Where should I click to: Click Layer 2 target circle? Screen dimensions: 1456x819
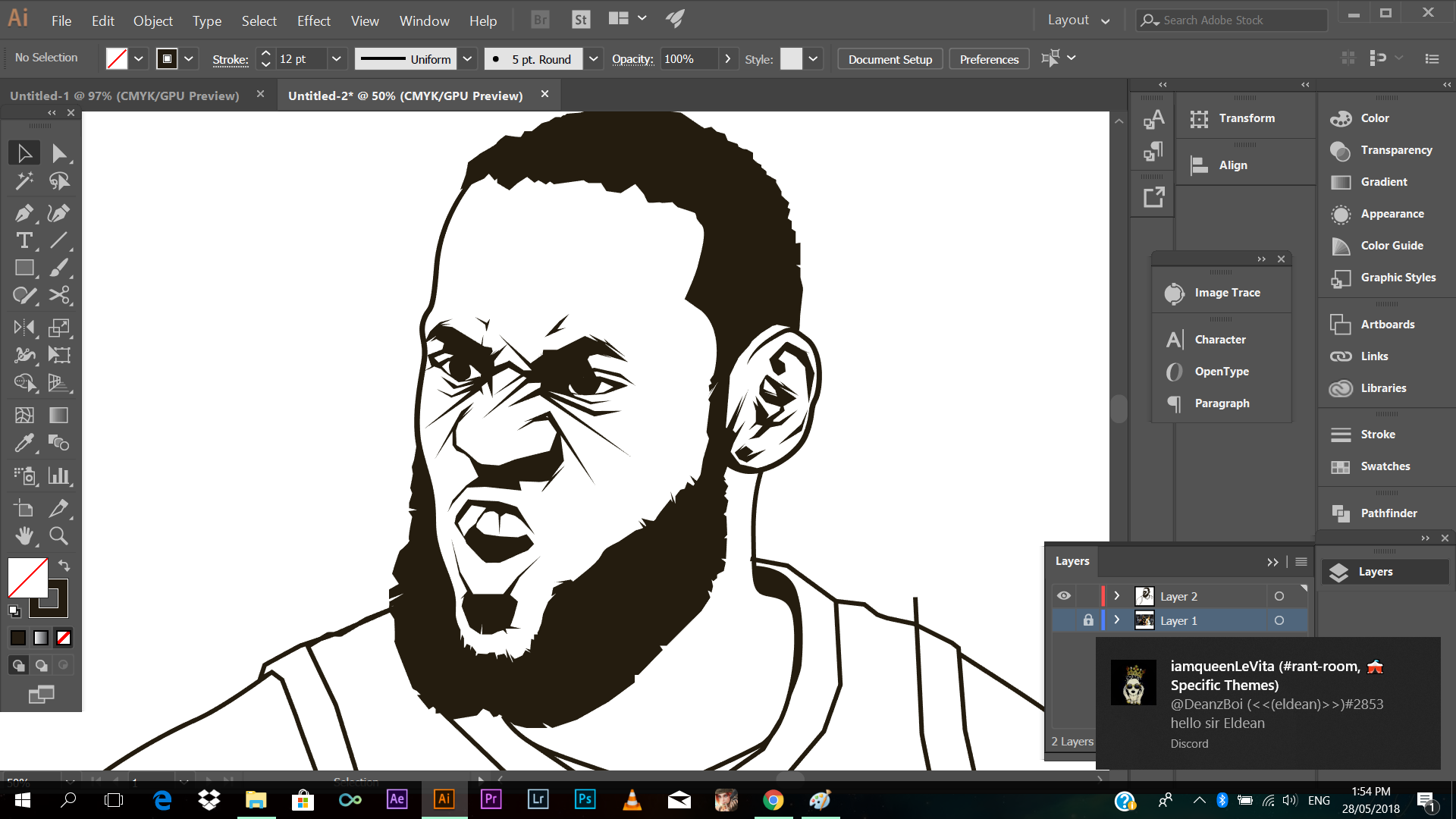click(x=1279, y=596)
